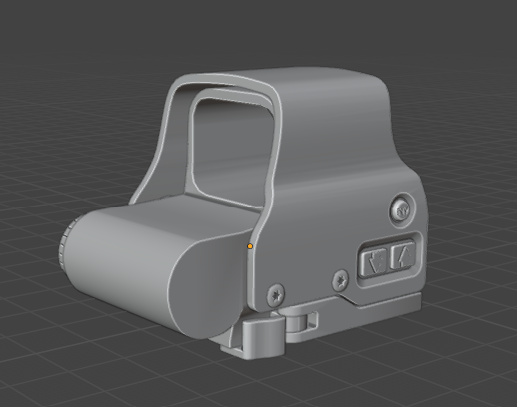Click the orange object origin dot
The height and width of the screenshot is (407, 517).
click(250, 246)
